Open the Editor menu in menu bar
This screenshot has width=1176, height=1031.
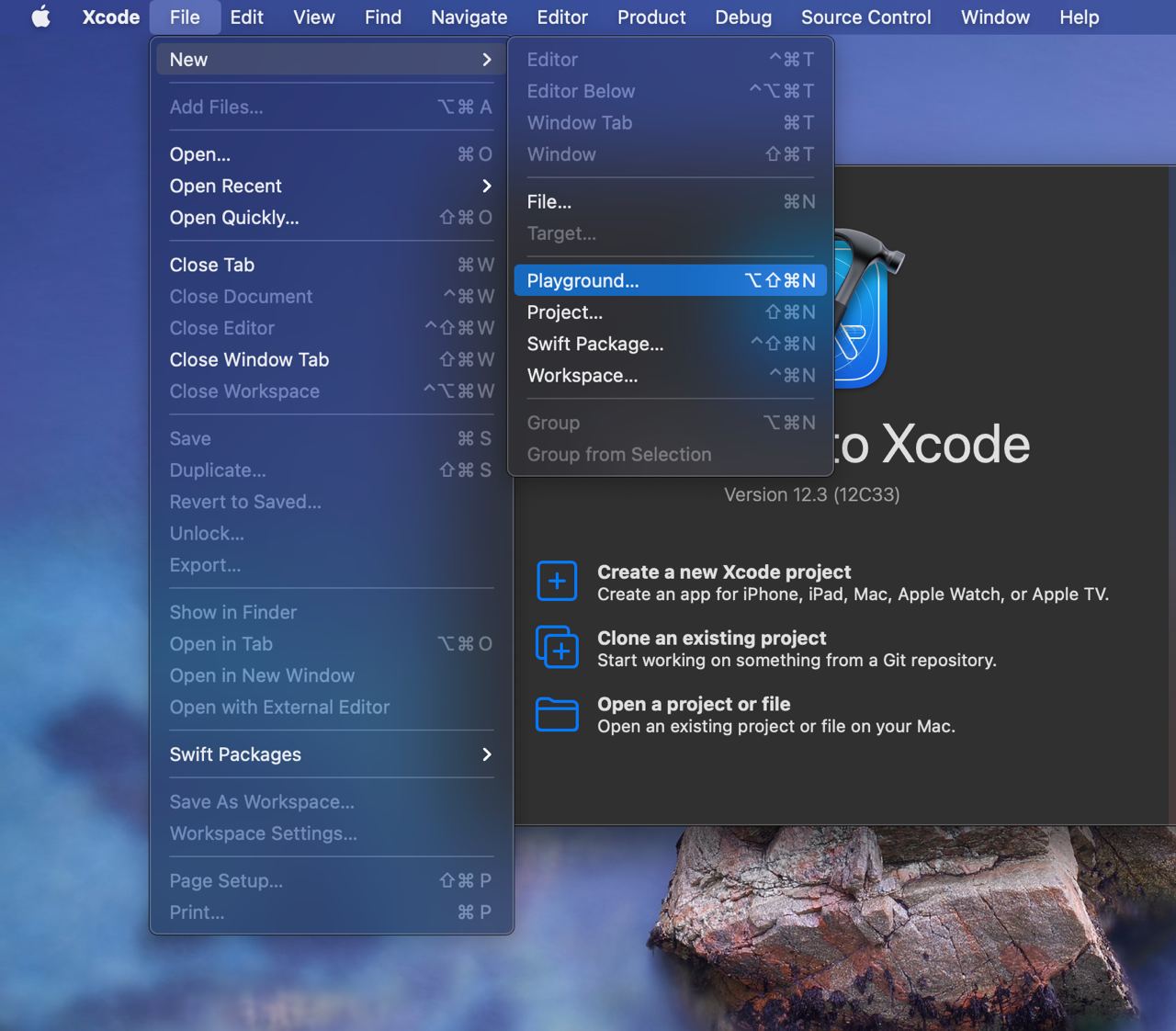(x=562, y=17)
